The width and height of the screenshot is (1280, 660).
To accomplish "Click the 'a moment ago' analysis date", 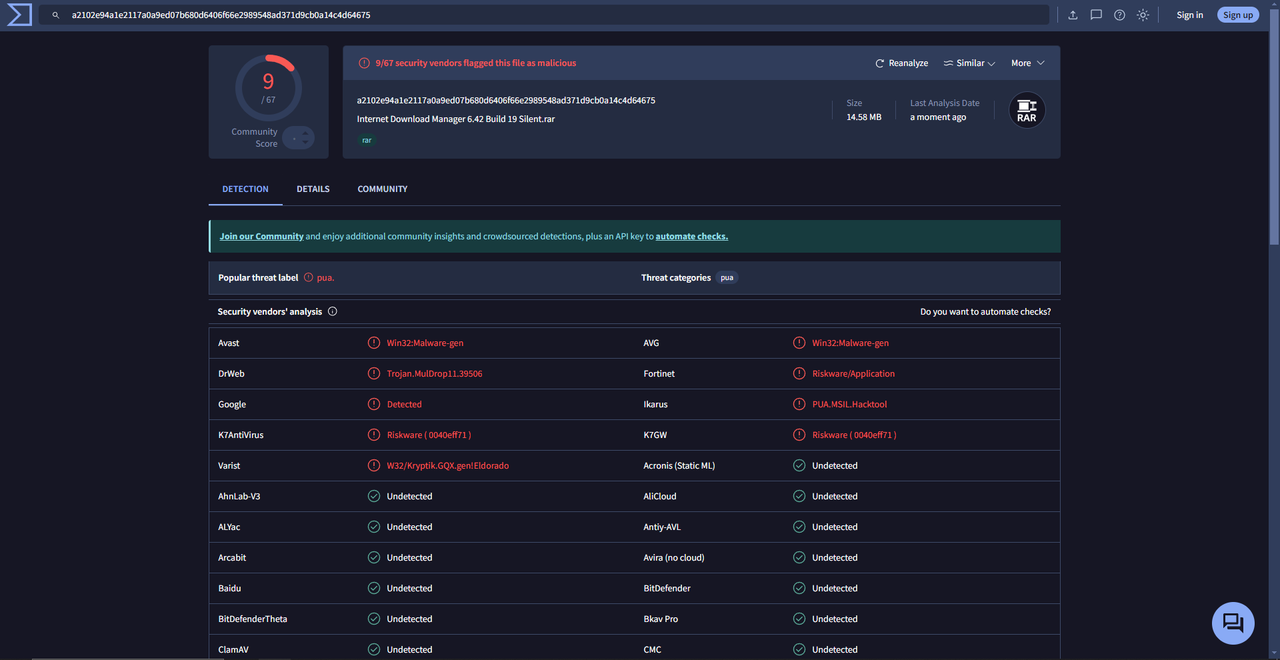I will point(938,117).
